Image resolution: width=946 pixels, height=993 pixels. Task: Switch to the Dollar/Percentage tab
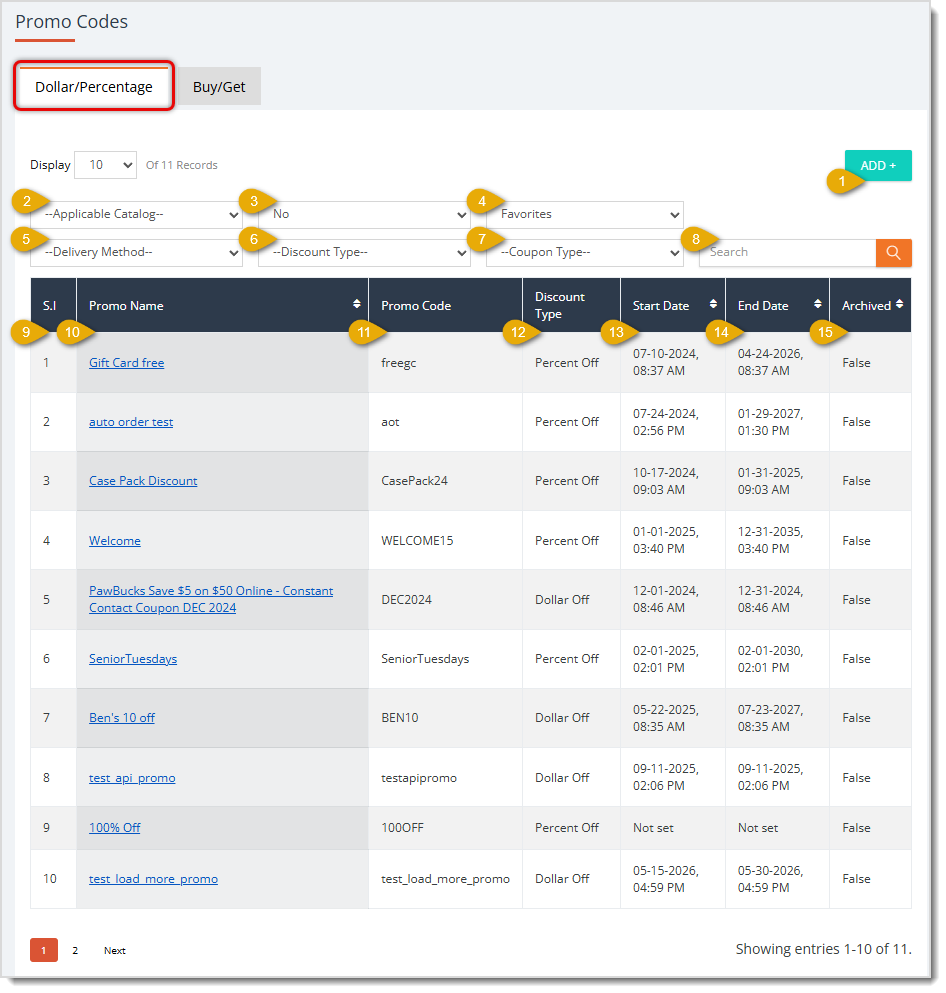[x=94, y=87]
